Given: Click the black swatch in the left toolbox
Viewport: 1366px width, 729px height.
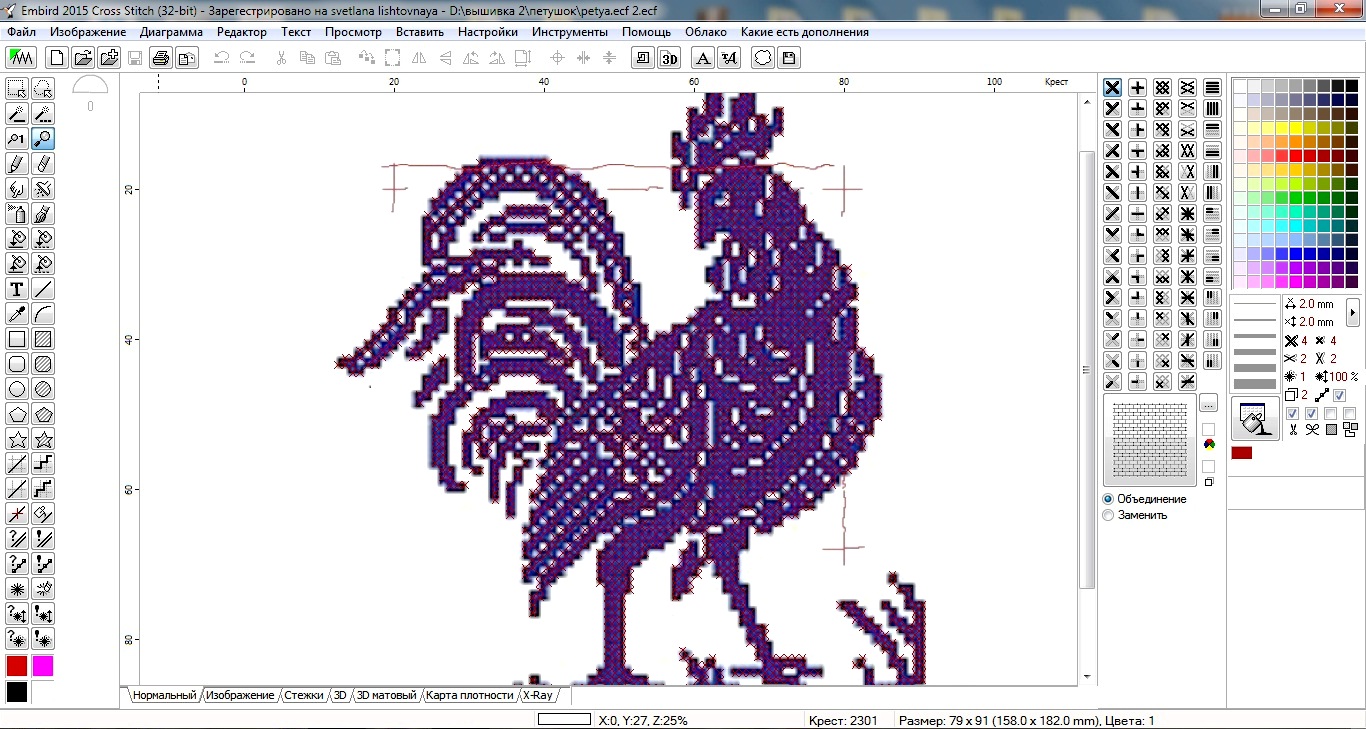Looking at the screenshot, I should coord(17,691).
